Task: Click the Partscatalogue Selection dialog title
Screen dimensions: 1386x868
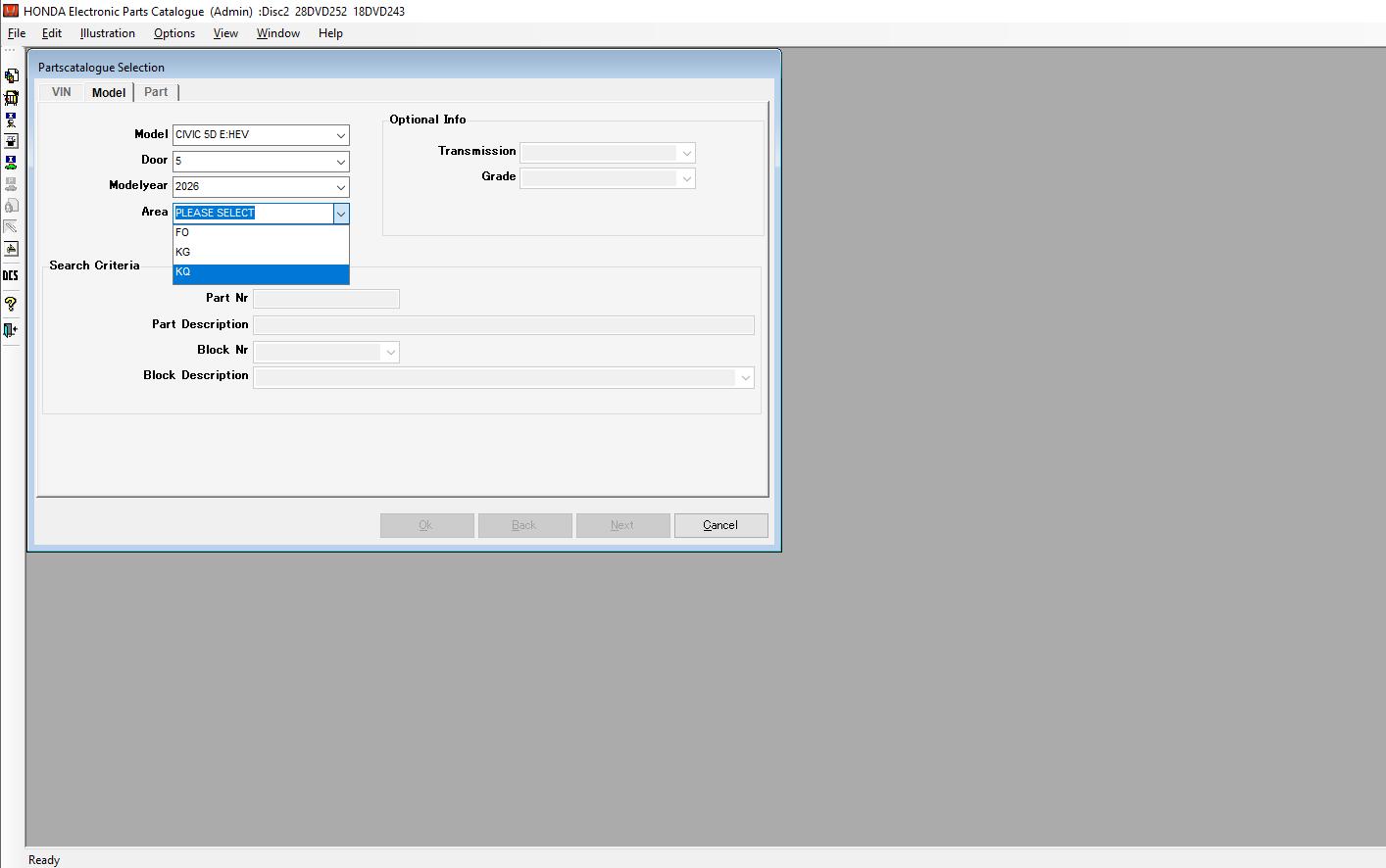Action: [101, 68]
